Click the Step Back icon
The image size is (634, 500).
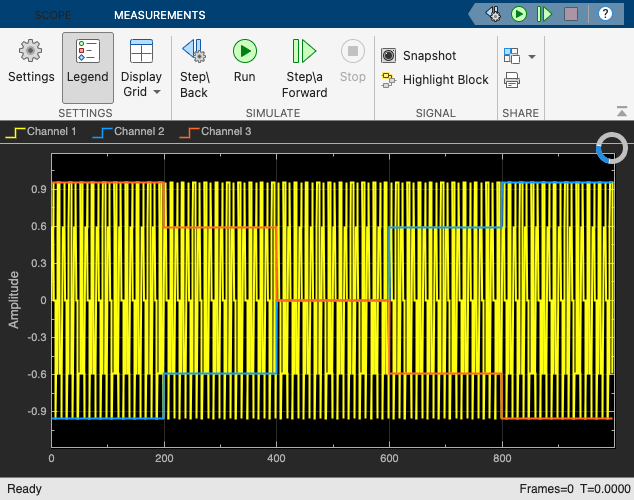pyautogui.click(x=193, y=51)
